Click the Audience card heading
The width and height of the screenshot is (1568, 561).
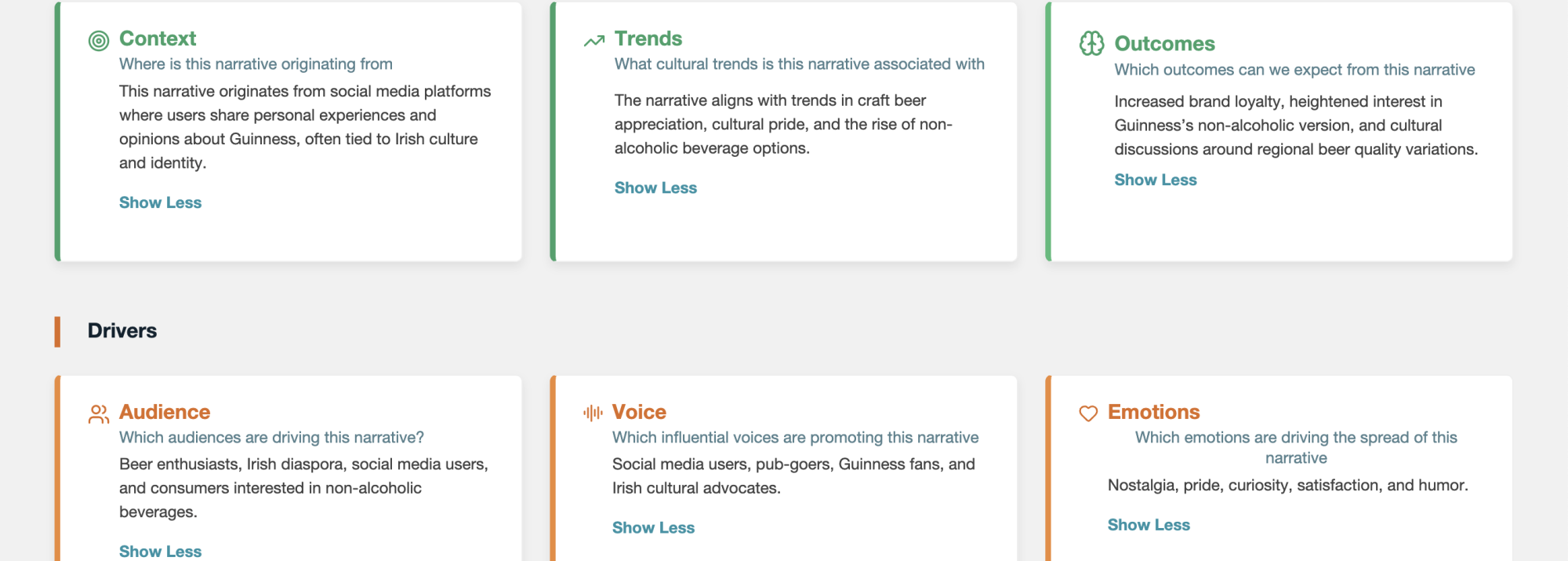tap(165, 412)
